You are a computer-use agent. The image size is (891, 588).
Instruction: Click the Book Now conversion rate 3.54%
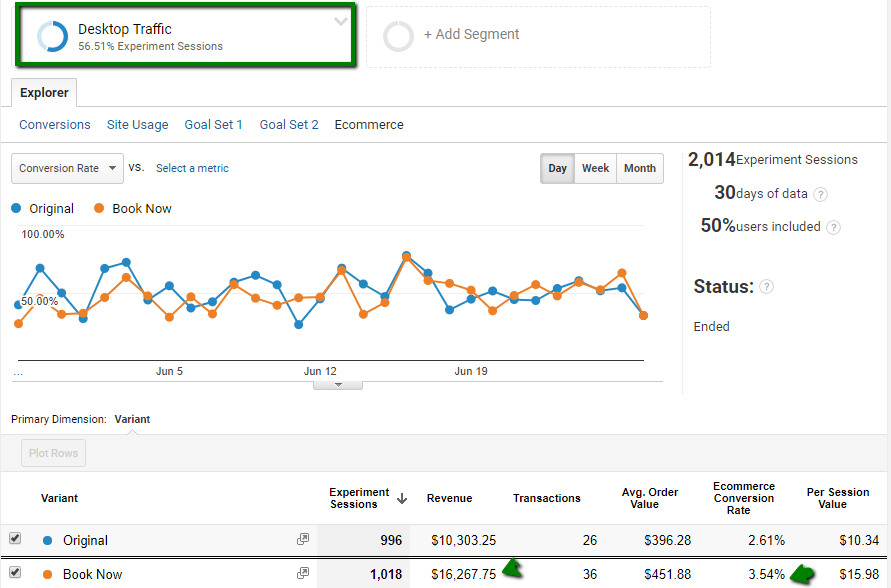pyautogui.click(x=766, y=574)
